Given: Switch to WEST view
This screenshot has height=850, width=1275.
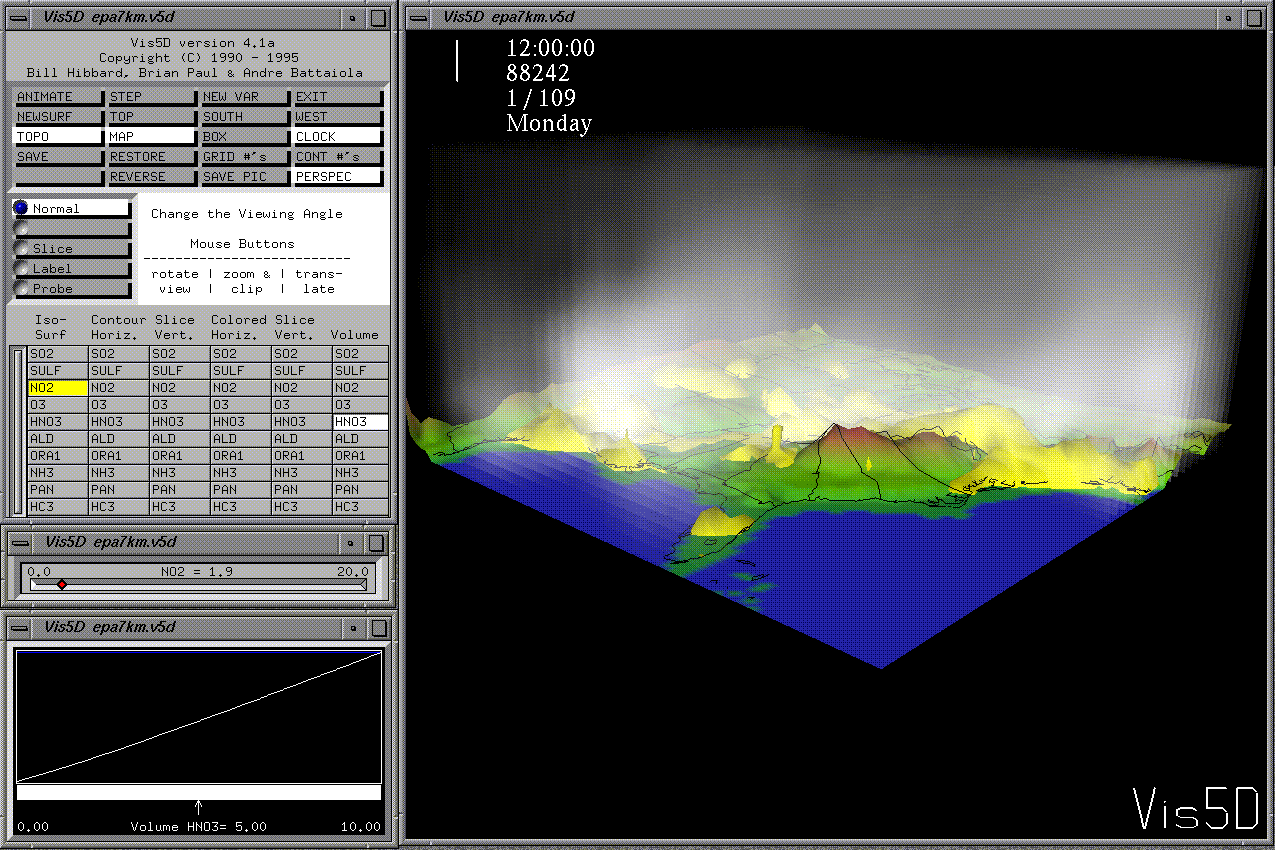Looking at the screenshot, I should tap(338, 117).
